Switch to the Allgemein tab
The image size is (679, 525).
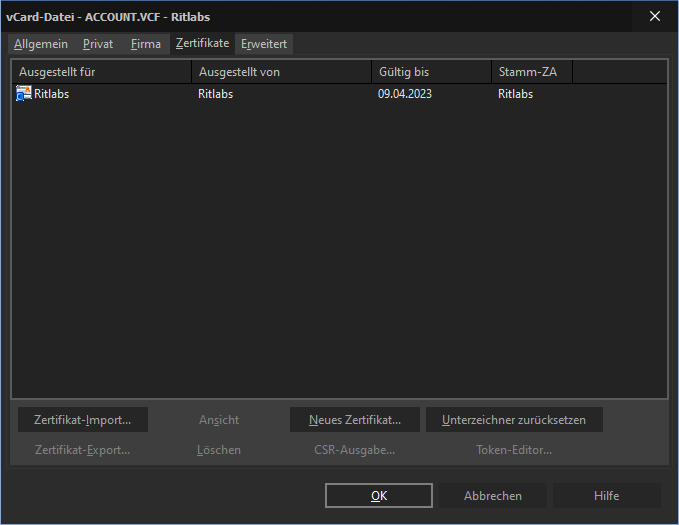click(x=41, y=44)
